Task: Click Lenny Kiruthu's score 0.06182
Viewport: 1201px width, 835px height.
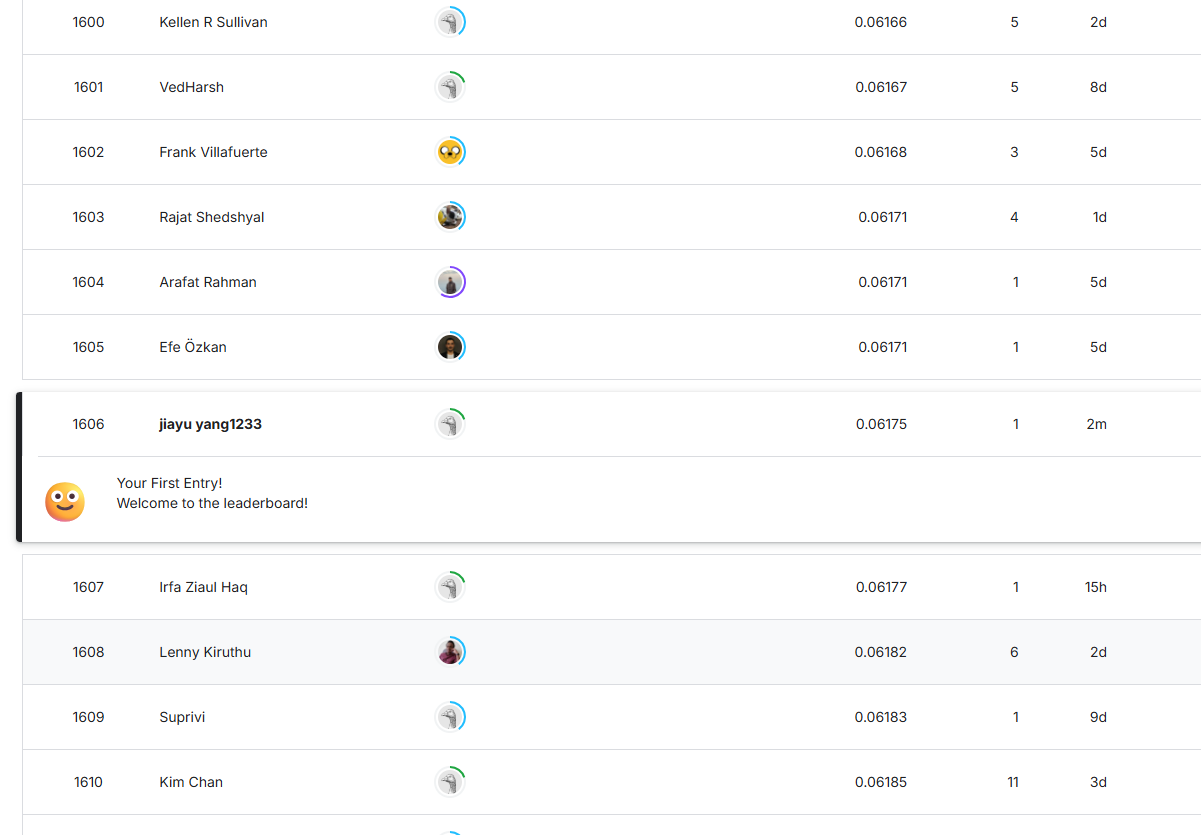Action: (x=880, y=652)
